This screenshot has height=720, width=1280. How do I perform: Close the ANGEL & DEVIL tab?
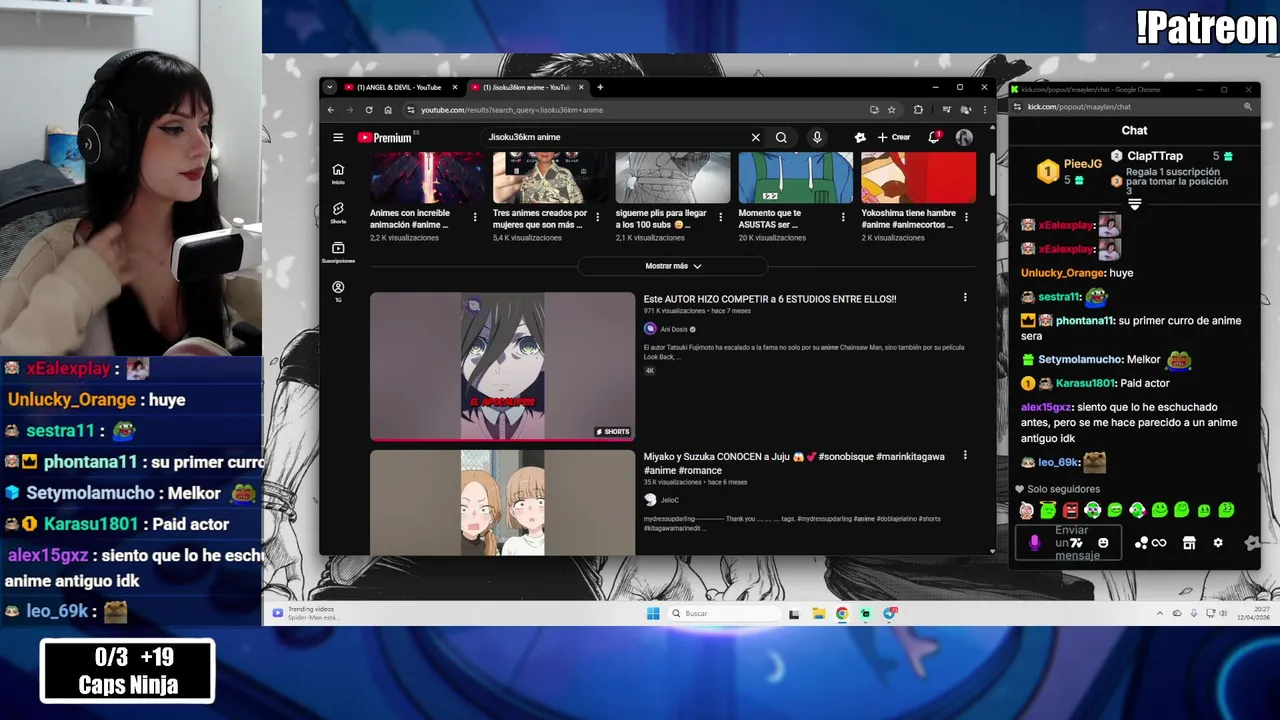pos(455,87)
